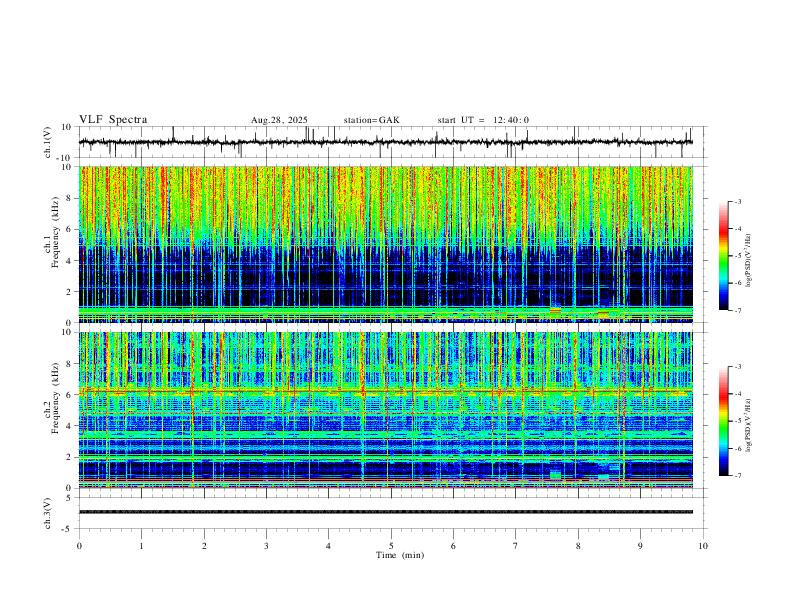Click the ch.1 log(PSD) colorbar label

(x=749, y=260)
